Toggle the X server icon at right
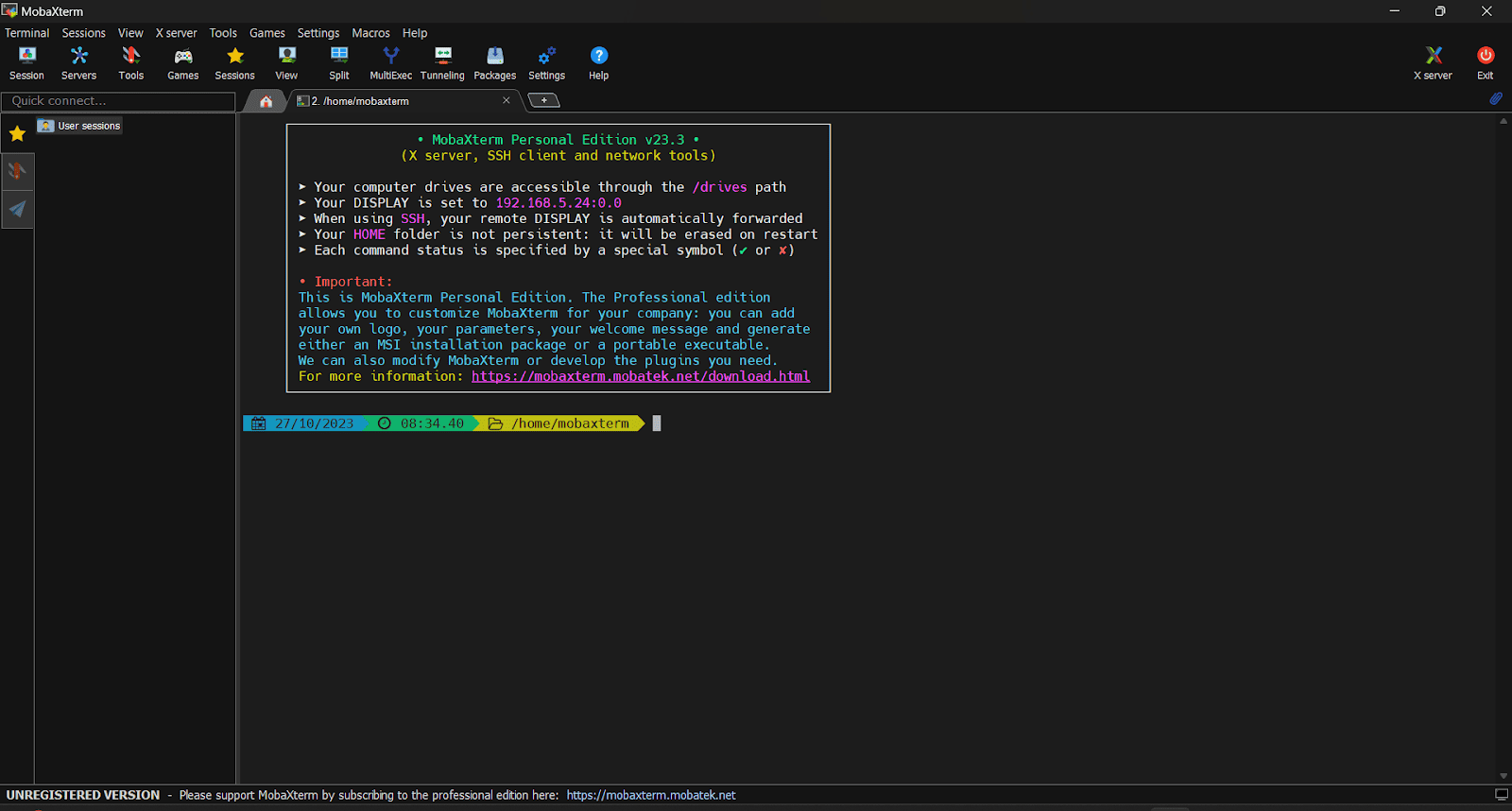 coord(1433,63)
